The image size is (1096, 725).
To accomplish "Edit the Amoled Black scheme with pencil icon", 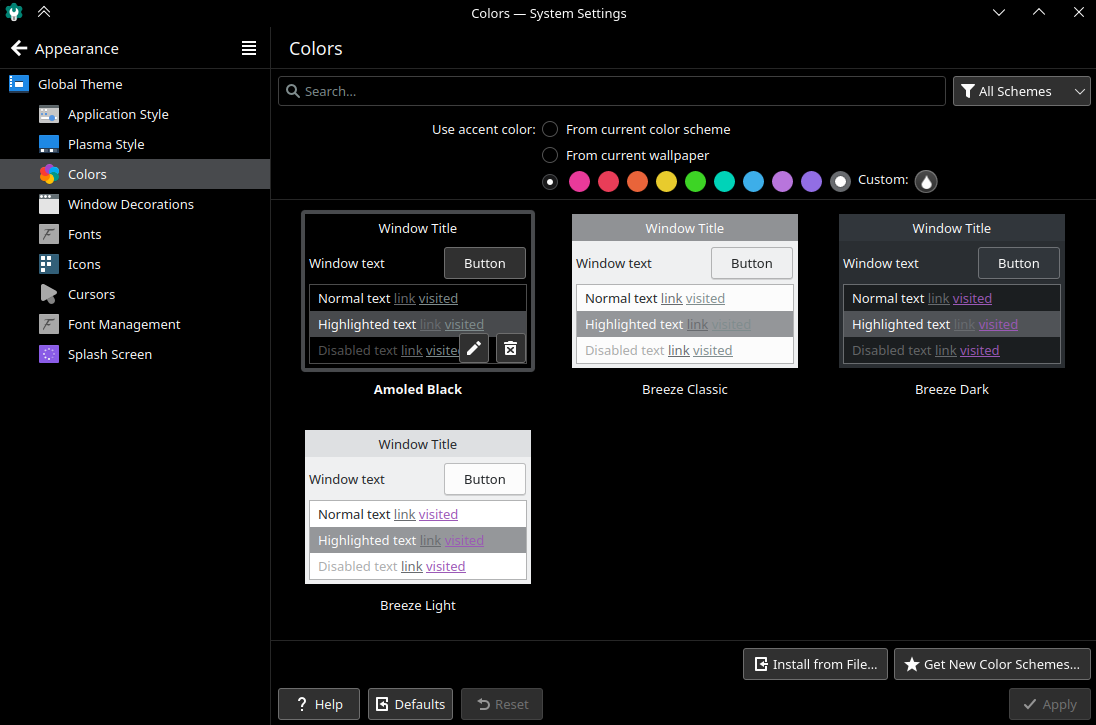I will click(474, 348).
